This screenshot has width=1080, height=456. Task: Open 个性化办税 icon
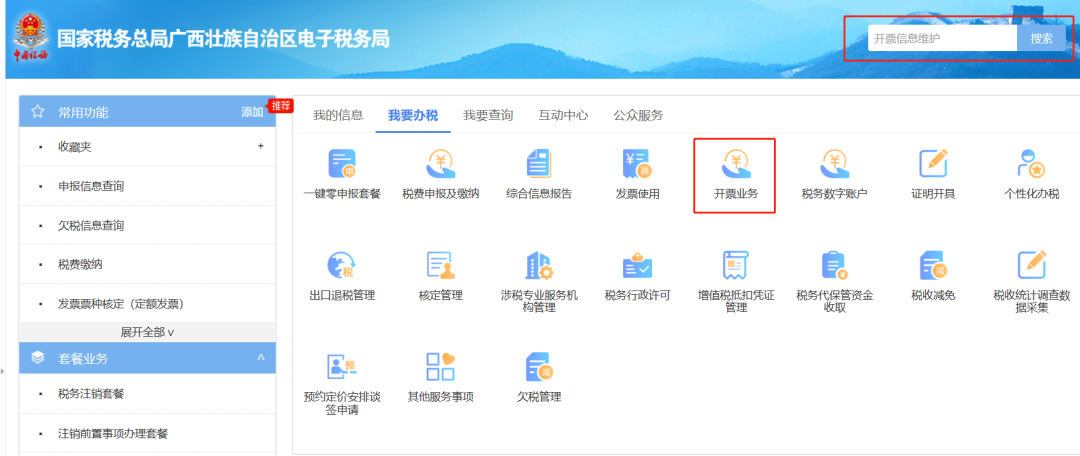(x=1031, y=164)
